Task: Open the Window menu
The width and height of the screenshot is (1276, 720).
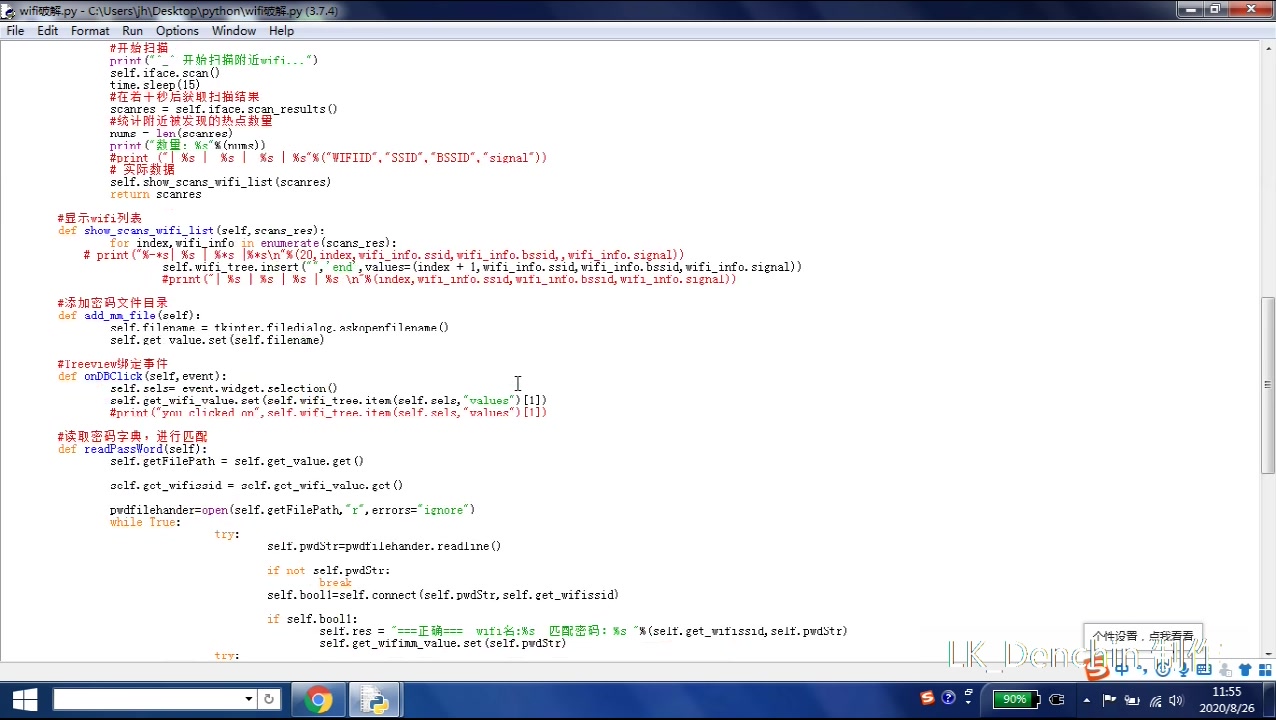Action: coord(234,31)
